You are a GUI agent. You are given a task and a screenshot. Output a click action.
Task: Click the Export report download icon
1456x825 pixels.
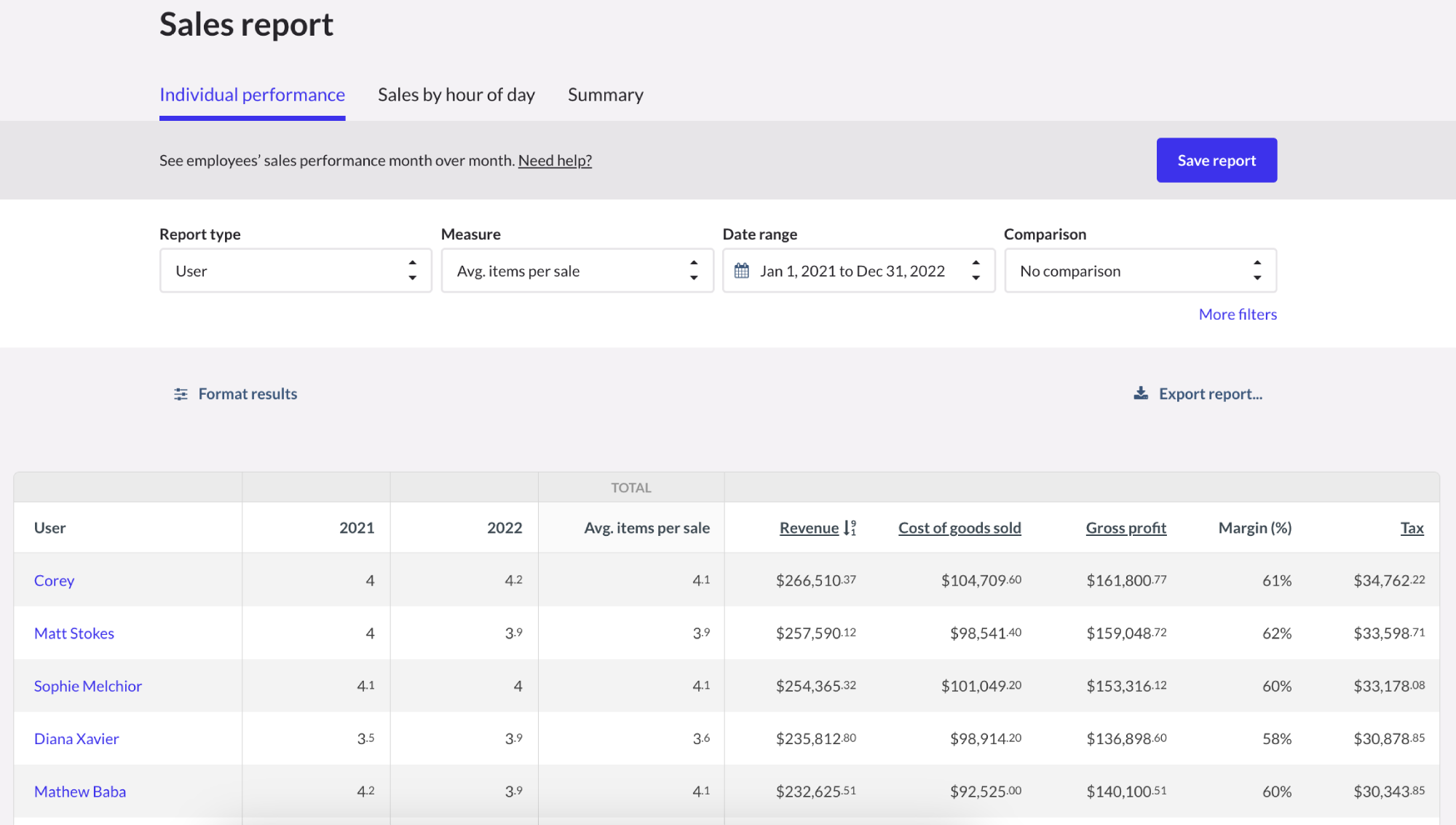point(1141,393)
